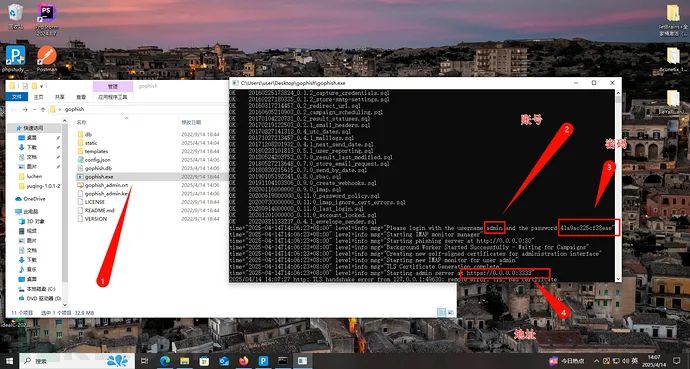This screenshot has height=369, width=690.
Task: Launch PhpStorm from the desktop
Action: (x=47, y=18)
